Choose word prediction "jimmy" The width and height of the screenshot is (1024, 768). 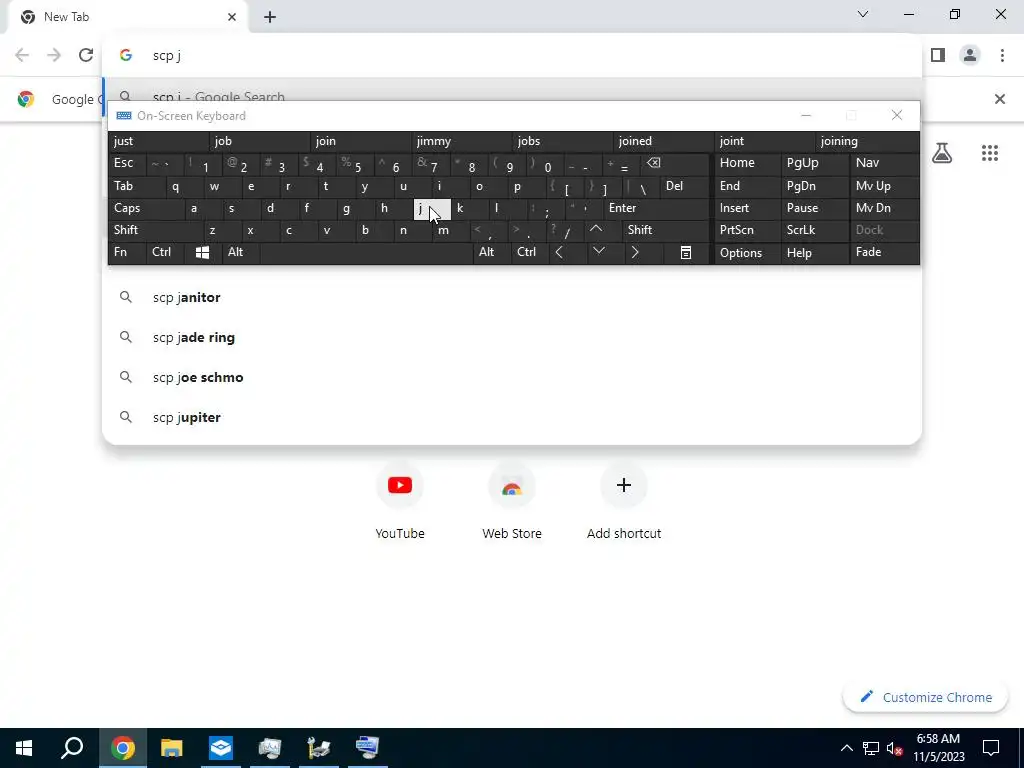(463, 141)
